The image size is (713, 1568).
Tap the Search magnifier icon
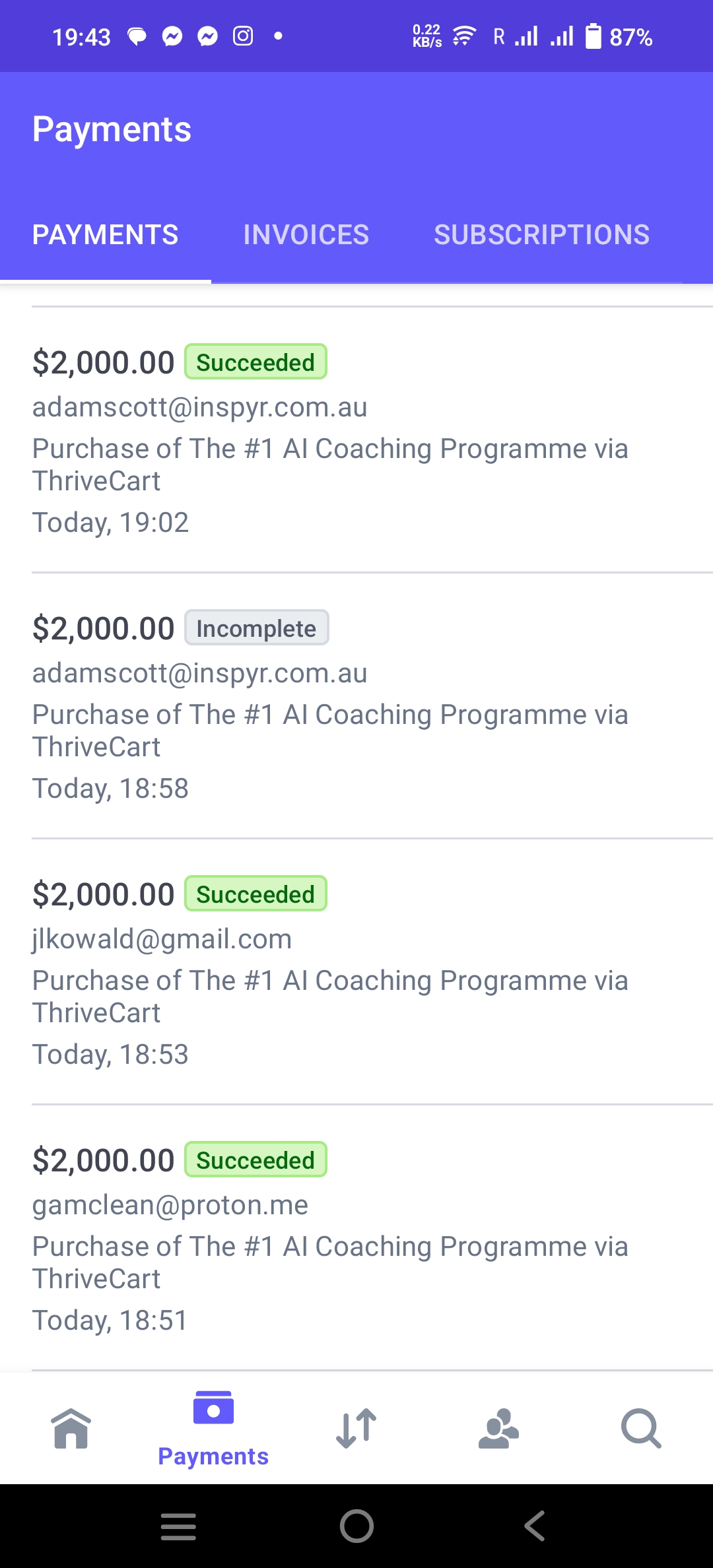[640, 1428]
